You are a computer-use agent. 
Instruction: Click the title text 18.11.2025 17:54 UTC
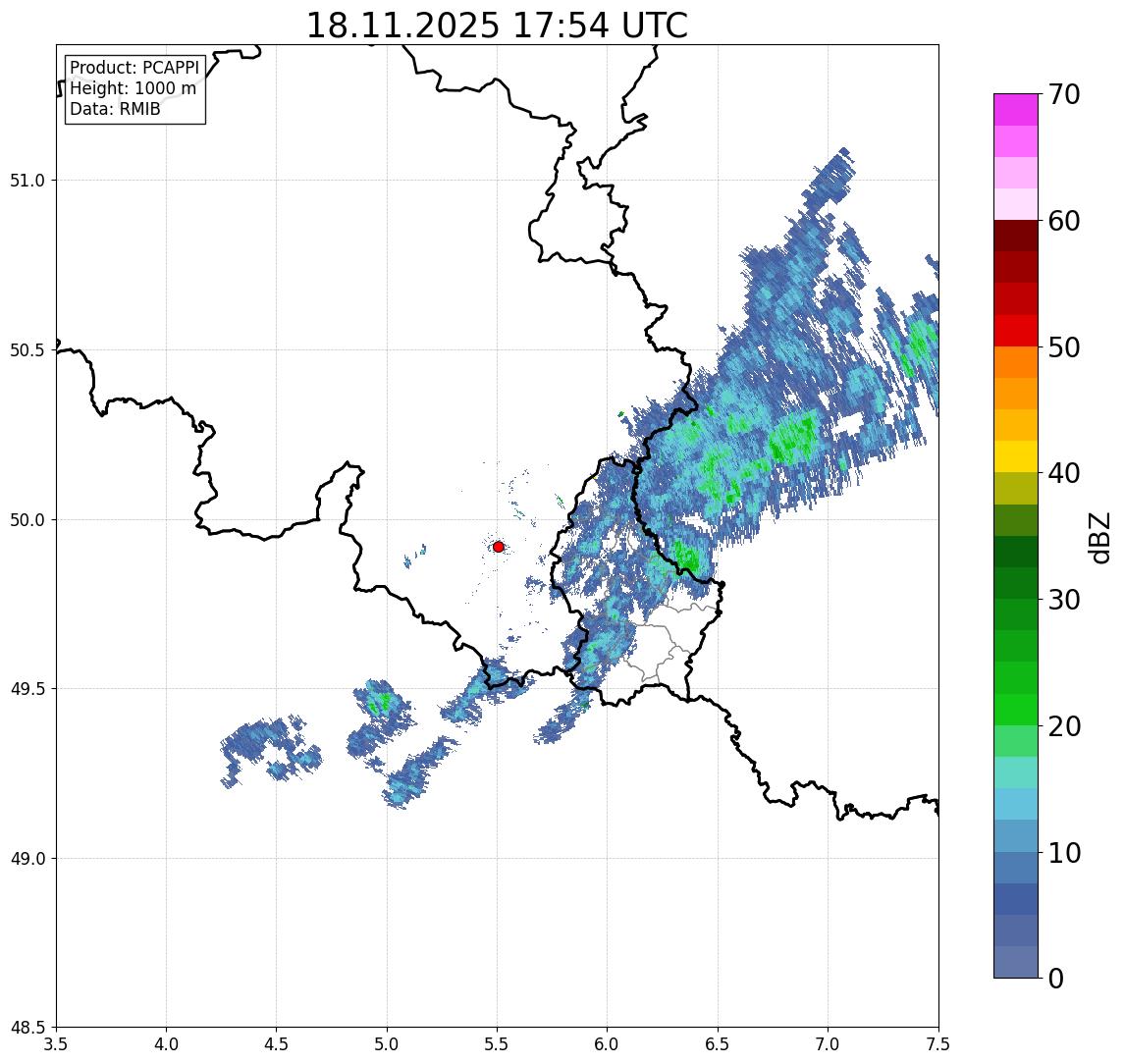(497, 26)
